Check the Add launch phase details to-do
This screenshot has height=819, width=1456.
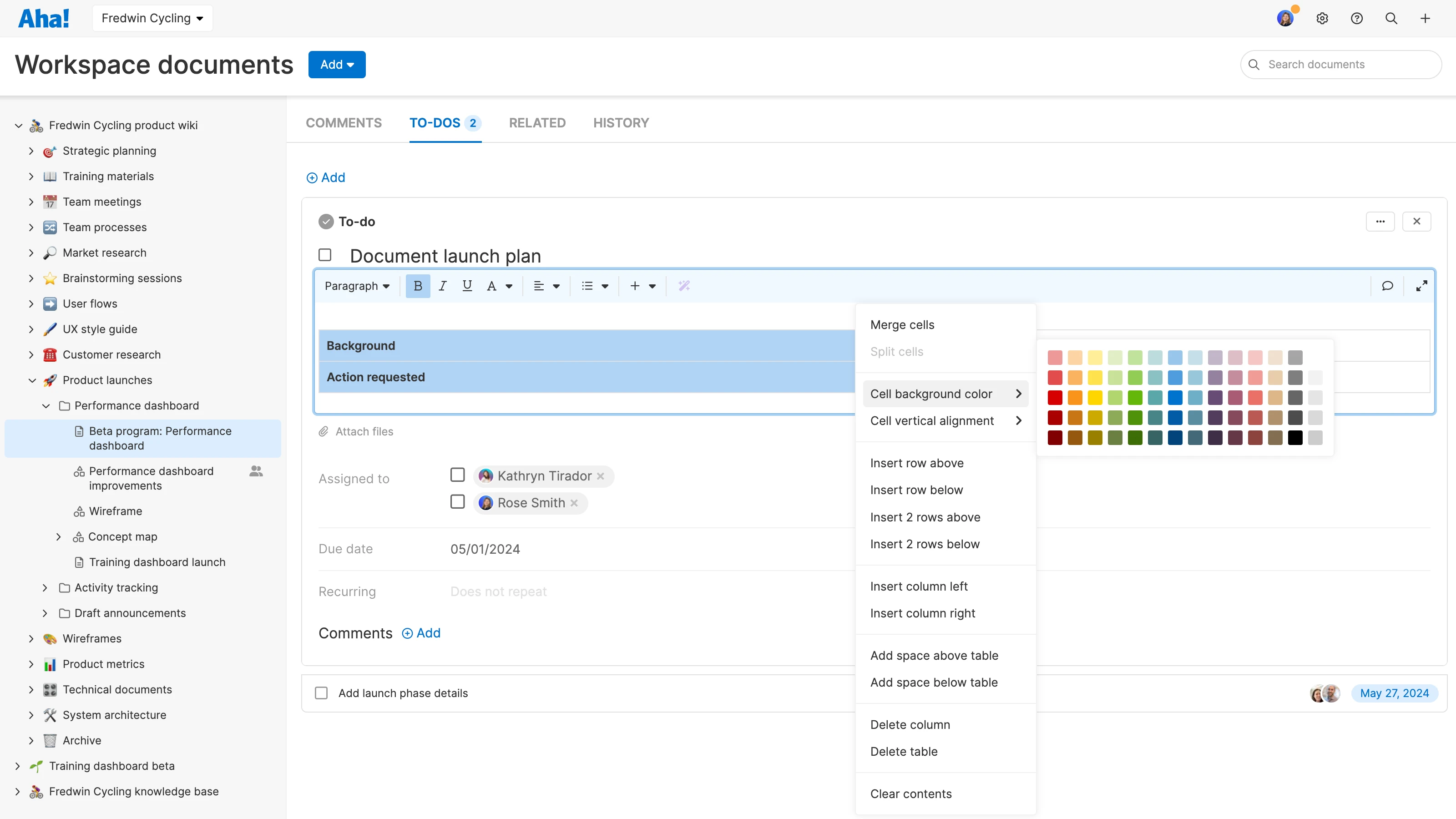tap(321, 693)
